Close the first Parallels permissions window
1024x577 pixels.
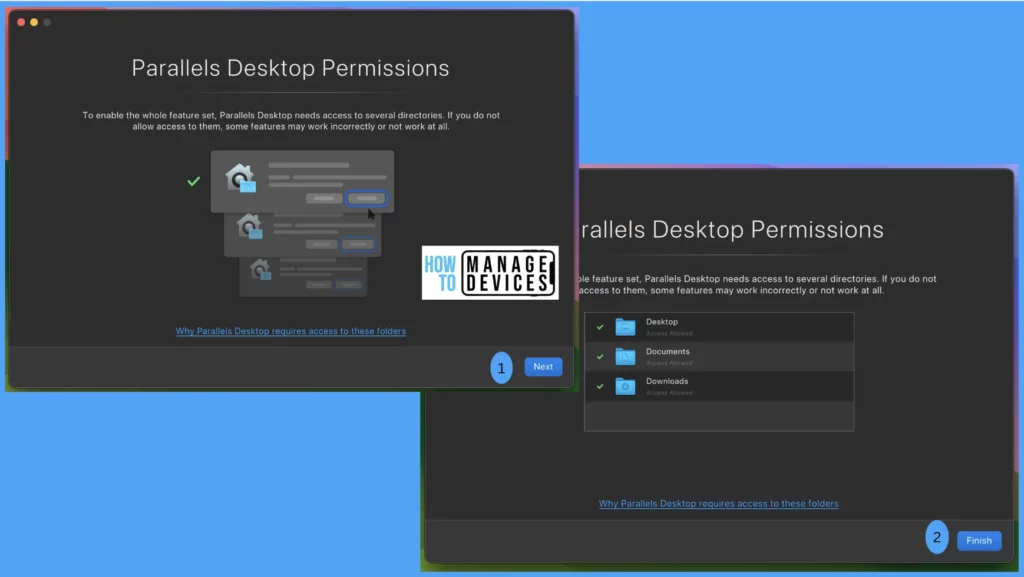click(x=21, y=22)
